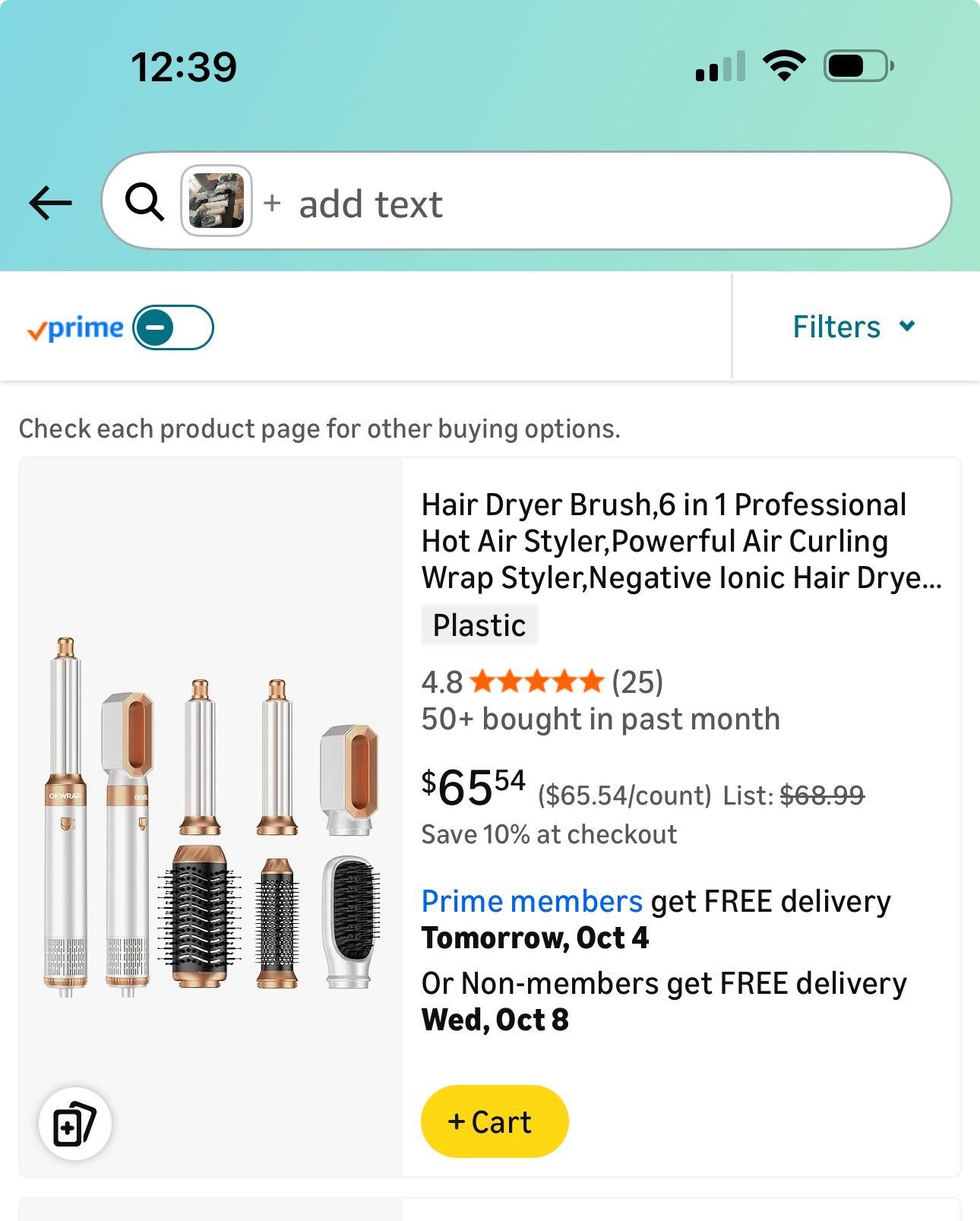This screenshot has height=1221, width=980.
Task: Tap the $65.54 price
Action: tap(473, 787)
